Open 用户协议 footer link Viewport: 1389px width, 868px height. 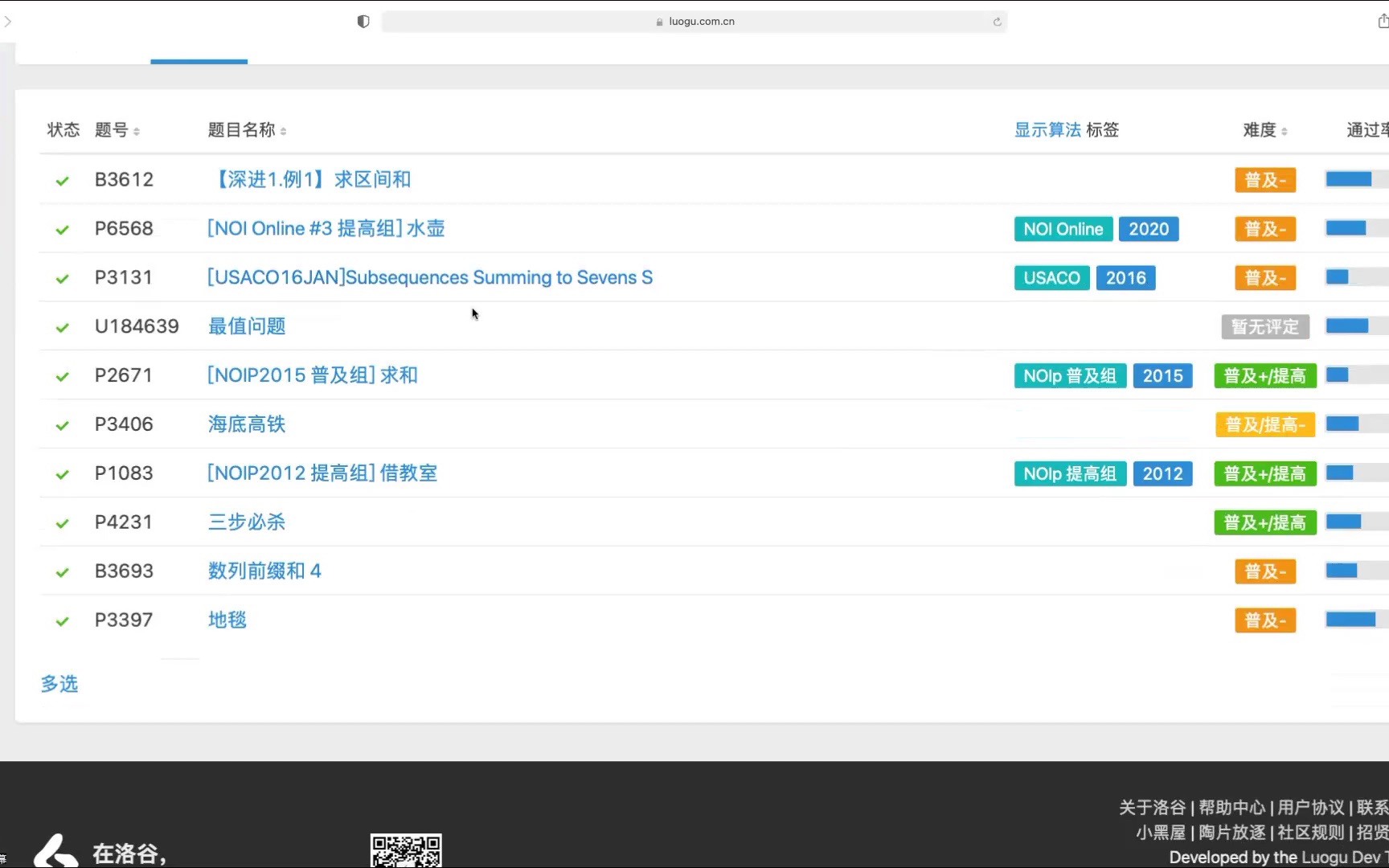[x=1311, y=808]
